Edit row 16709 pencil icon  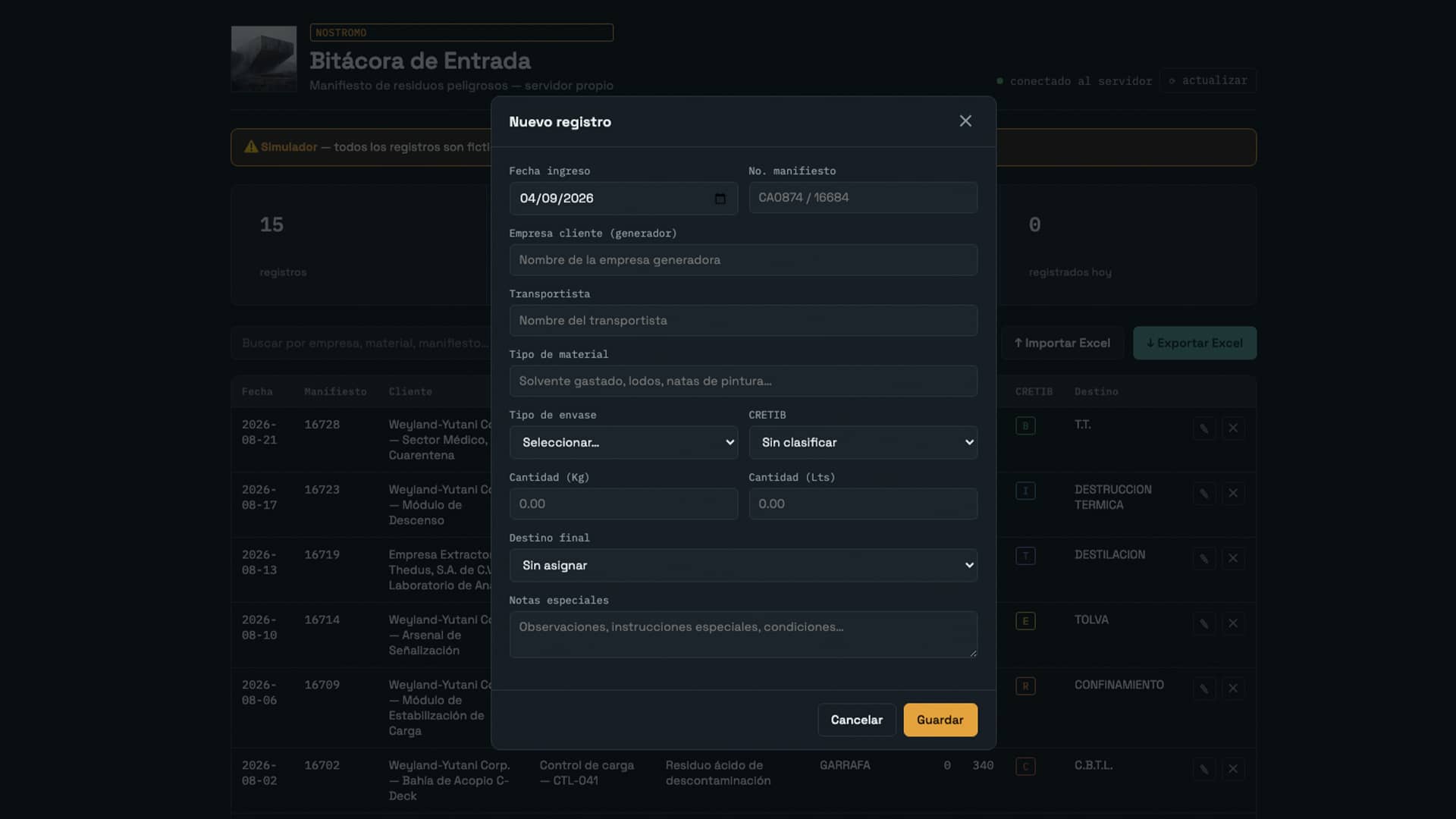[x=1203, y=689]
